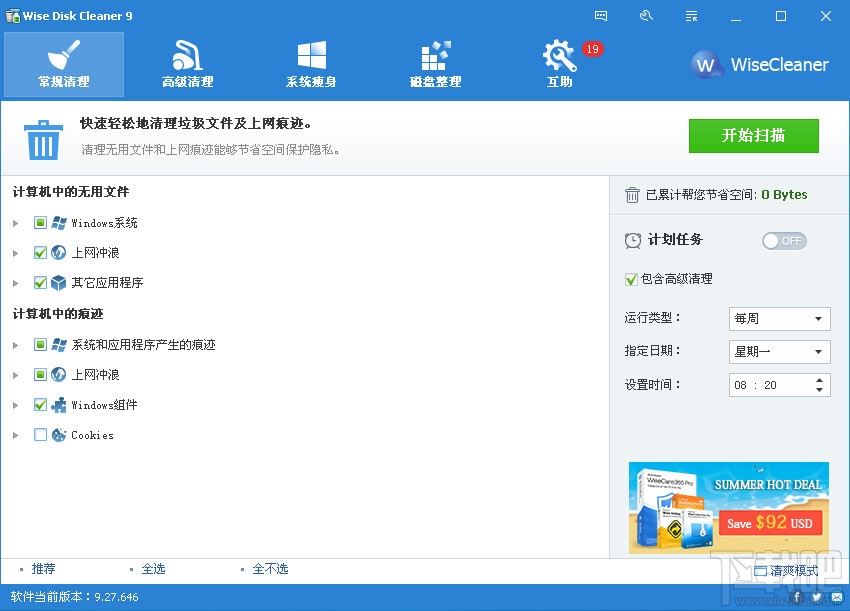This screenshot has height=611, width=850.
Task: Uncheck the 包含高级清理 checkbox
Action: tap(631, 279)
